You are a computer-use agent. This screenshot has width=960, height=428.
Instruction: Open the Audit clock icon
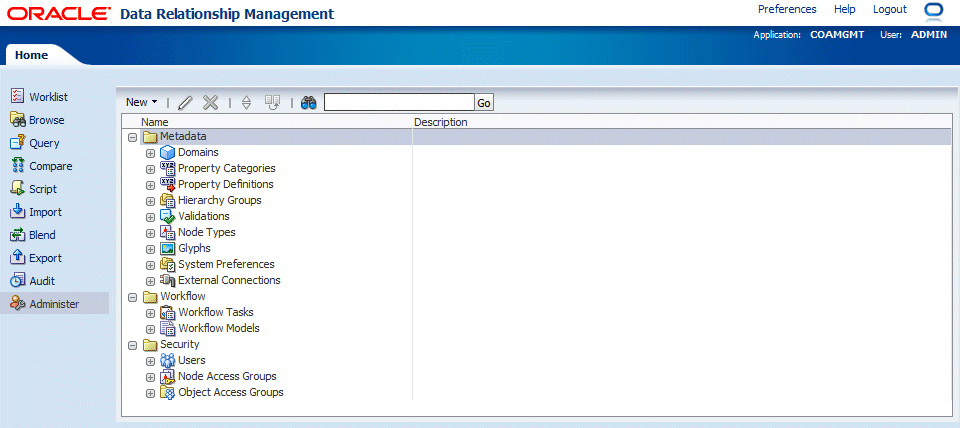coord(18,280)
